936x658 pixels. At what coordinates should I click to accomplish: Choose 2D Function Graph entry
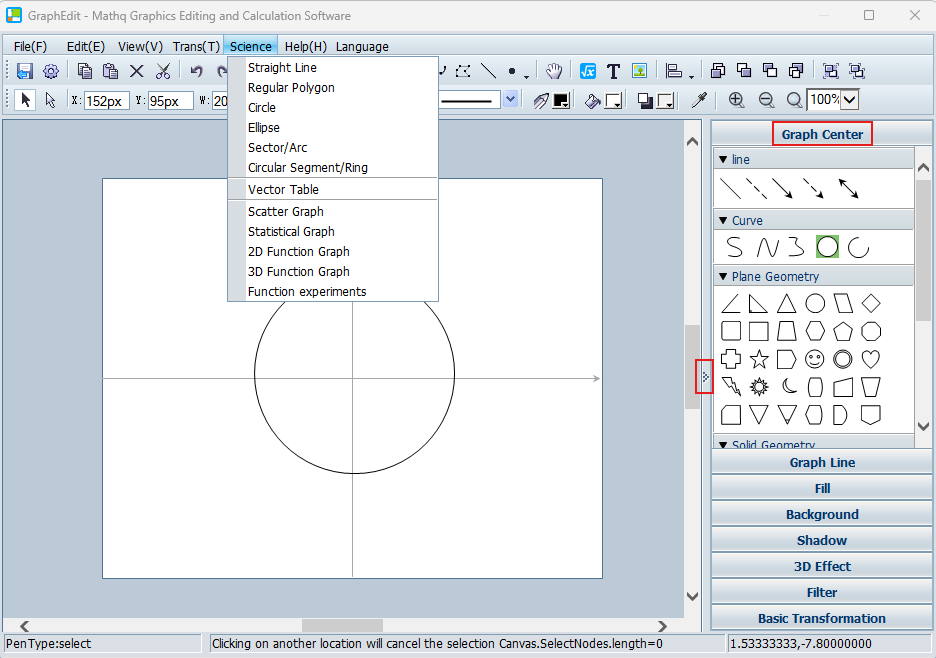333,251
